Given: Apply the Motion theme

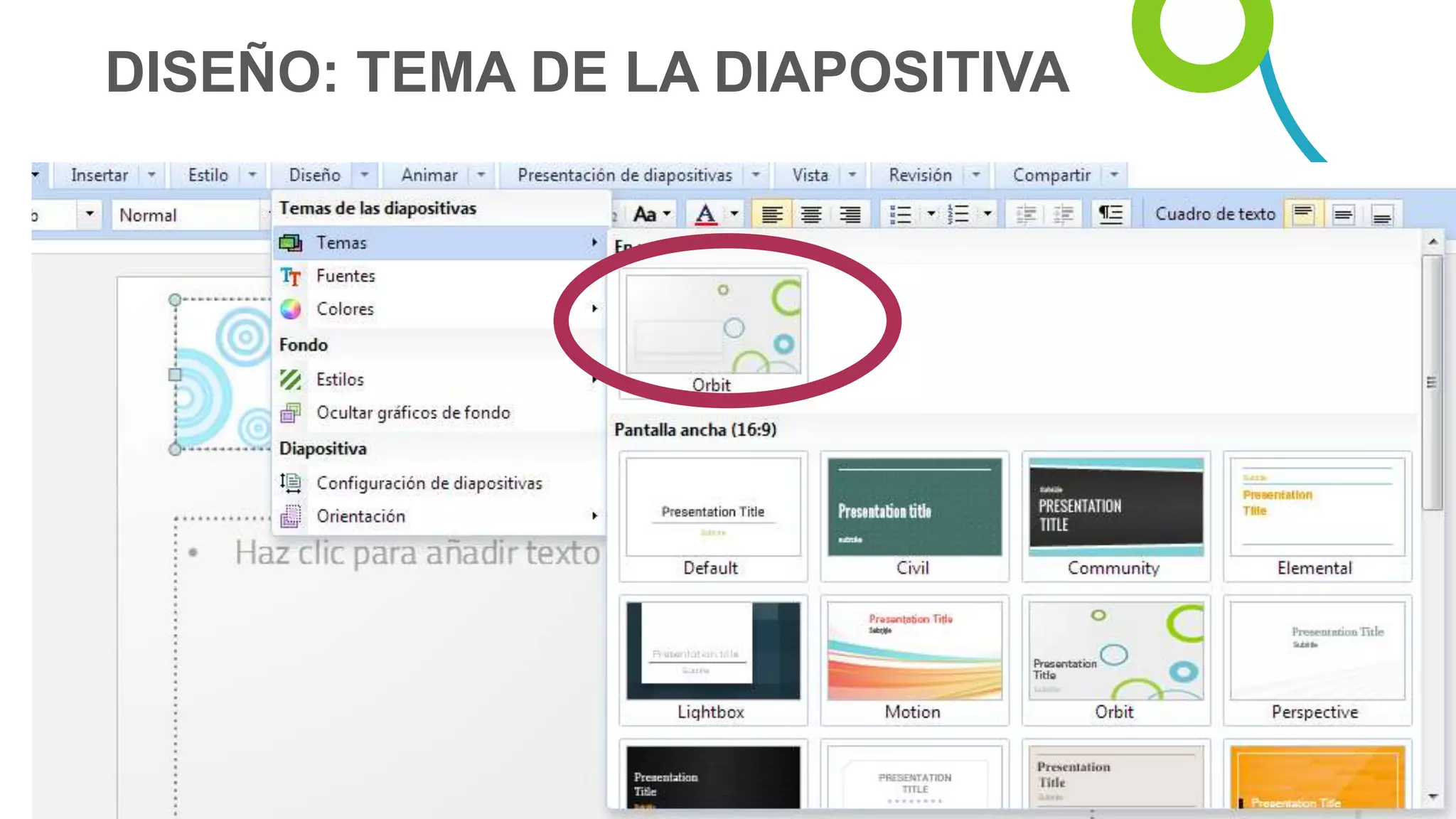Looking at the screenshot, I should pos(914,660).
